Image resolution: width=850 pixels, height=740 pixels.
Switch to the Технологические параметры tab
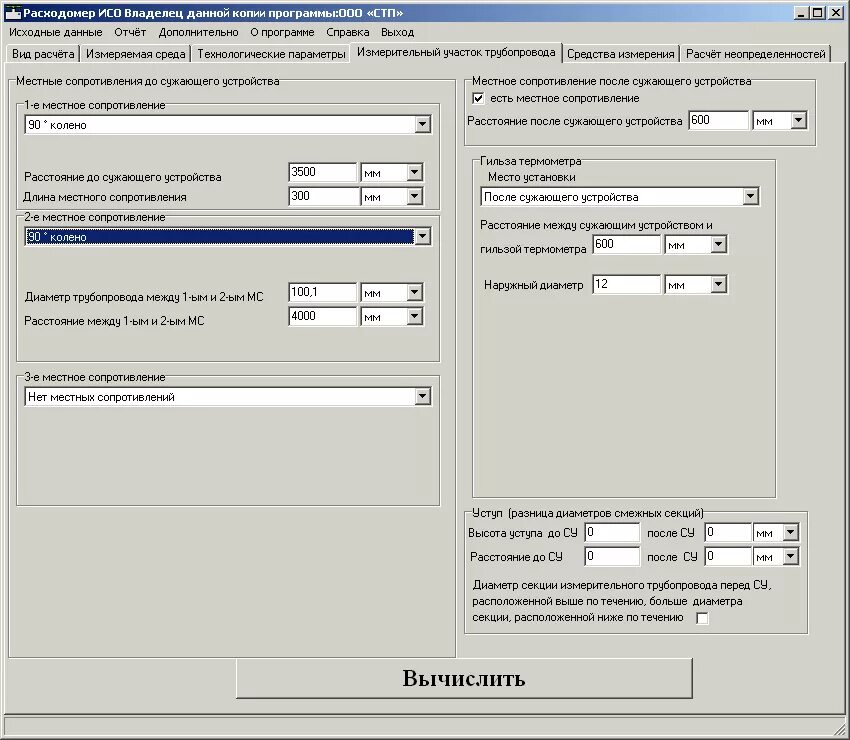[271, 54]
